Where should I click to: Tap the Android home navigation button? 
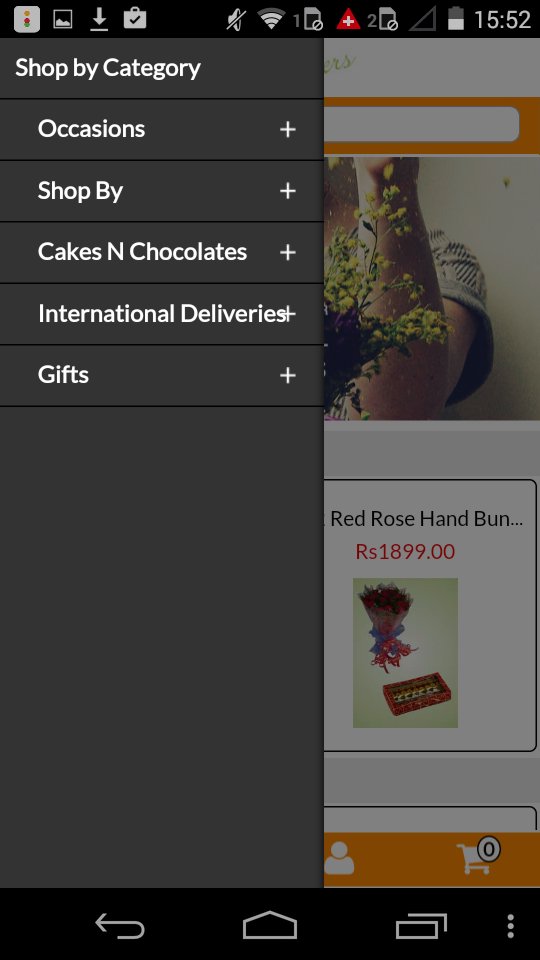270,926
